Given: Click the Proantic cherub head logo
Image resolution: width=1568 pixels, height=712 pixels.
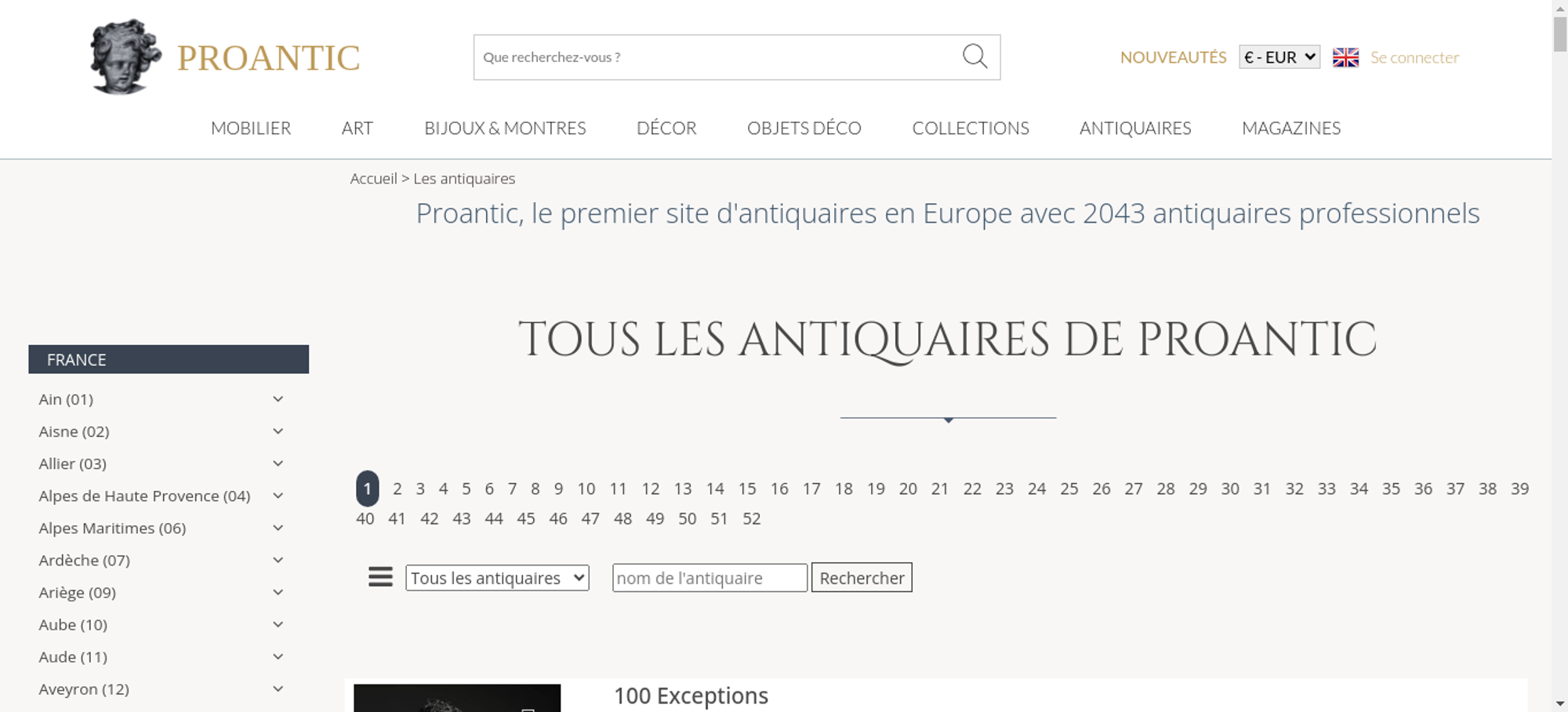Looking at the screenshot, I should click(x=125, y=56).
